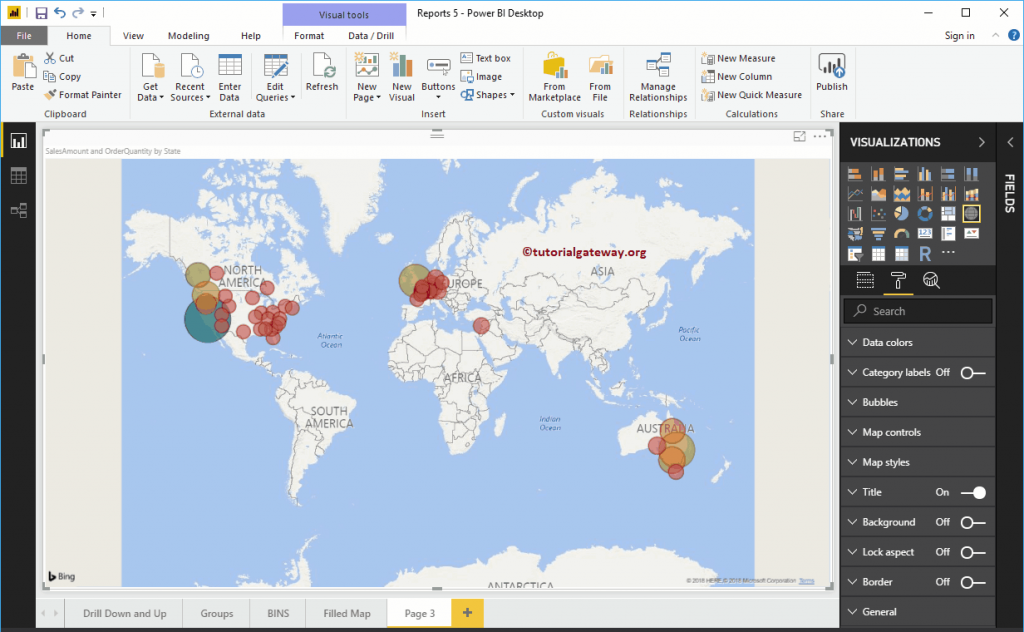Switch to the Filled Map page
1024x632 pixels.
346,613
